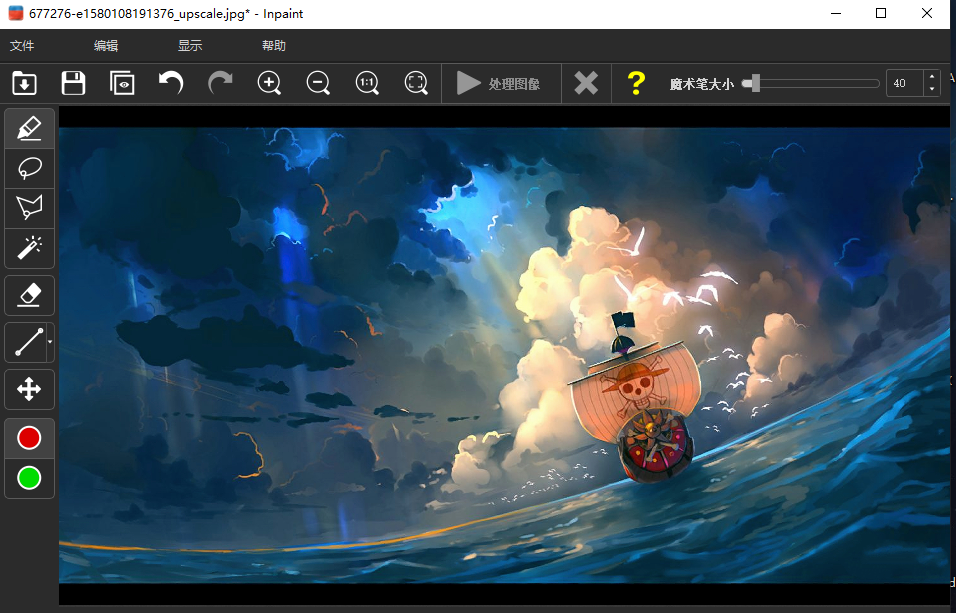Open image file with the load icon
The height and width of the screenshot is (613, 956).
[24, 83]
